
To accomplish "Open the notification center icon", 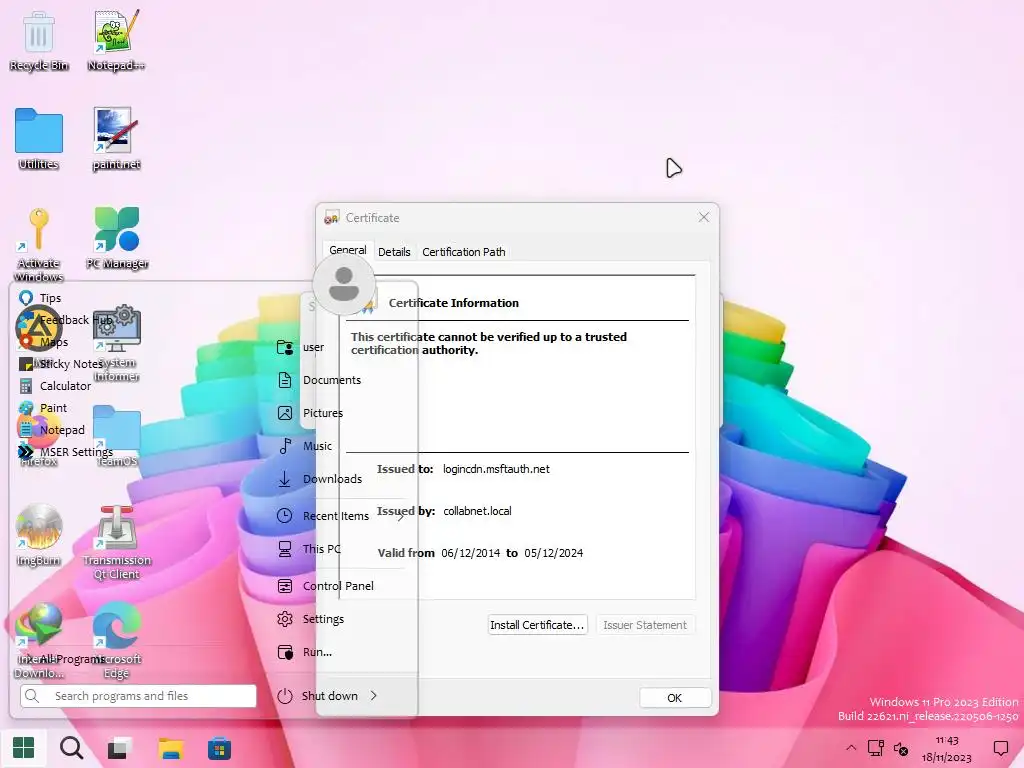I will click(1000, 748).
